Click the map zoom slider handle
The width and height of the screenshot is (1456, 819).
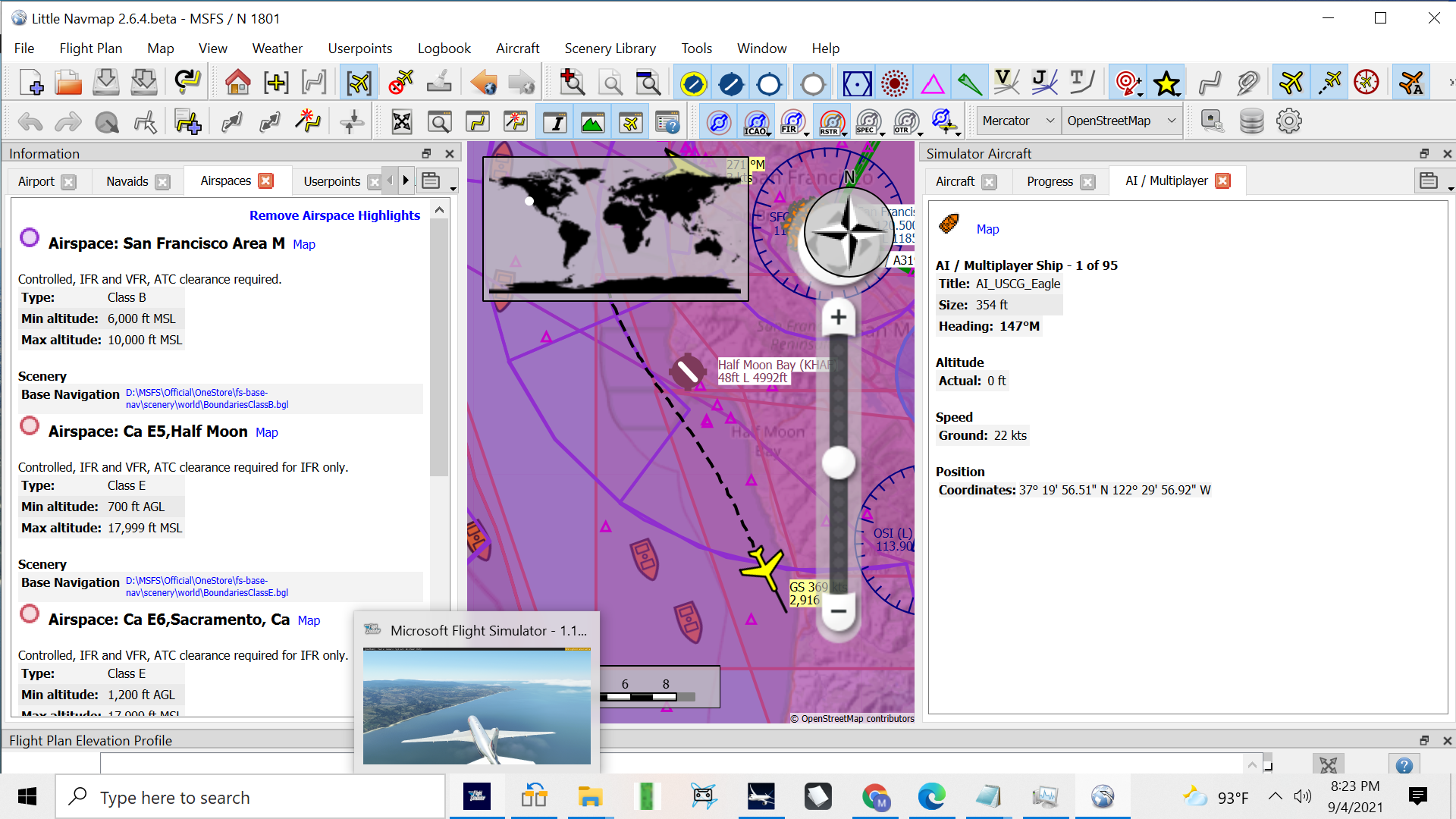pyautogui.click(x=839, y=463)
